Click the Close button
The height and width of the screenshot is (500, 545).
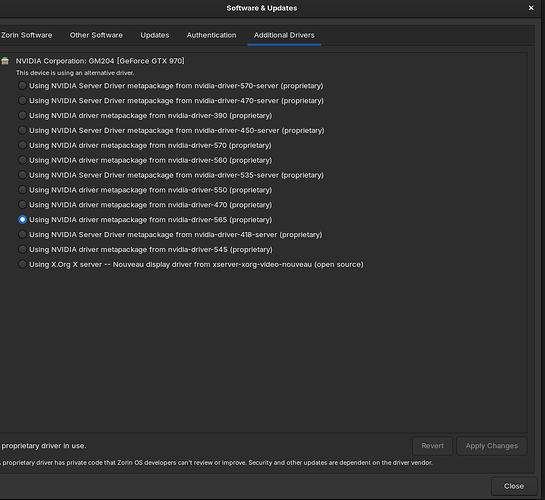tap(514, 486)
